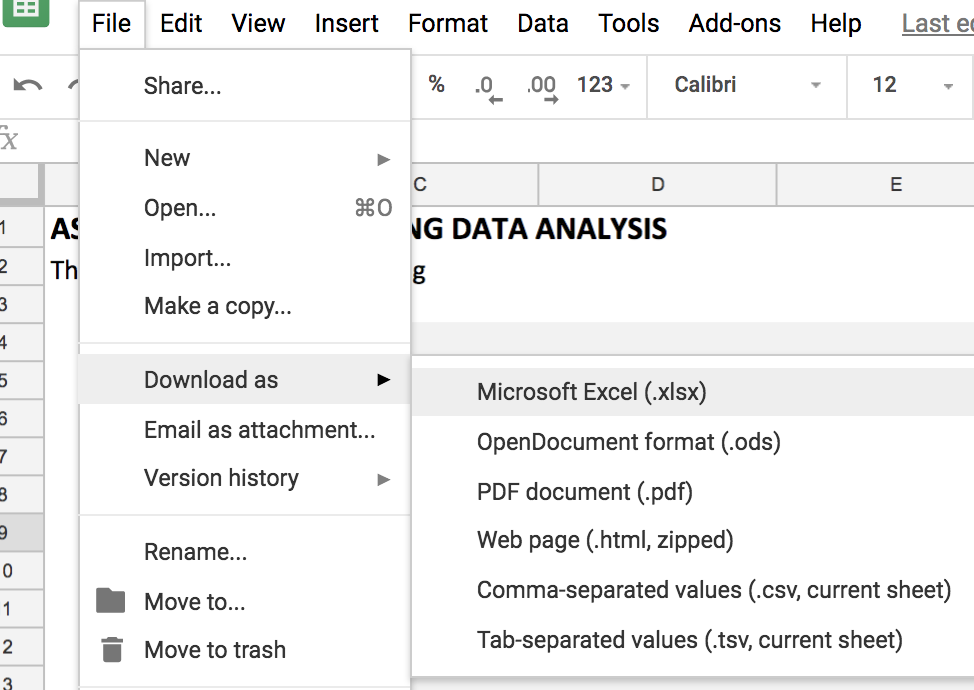The width and height of the screenshot is (974, 690).
Task: Open the File menu
Action: coord(111,24)
